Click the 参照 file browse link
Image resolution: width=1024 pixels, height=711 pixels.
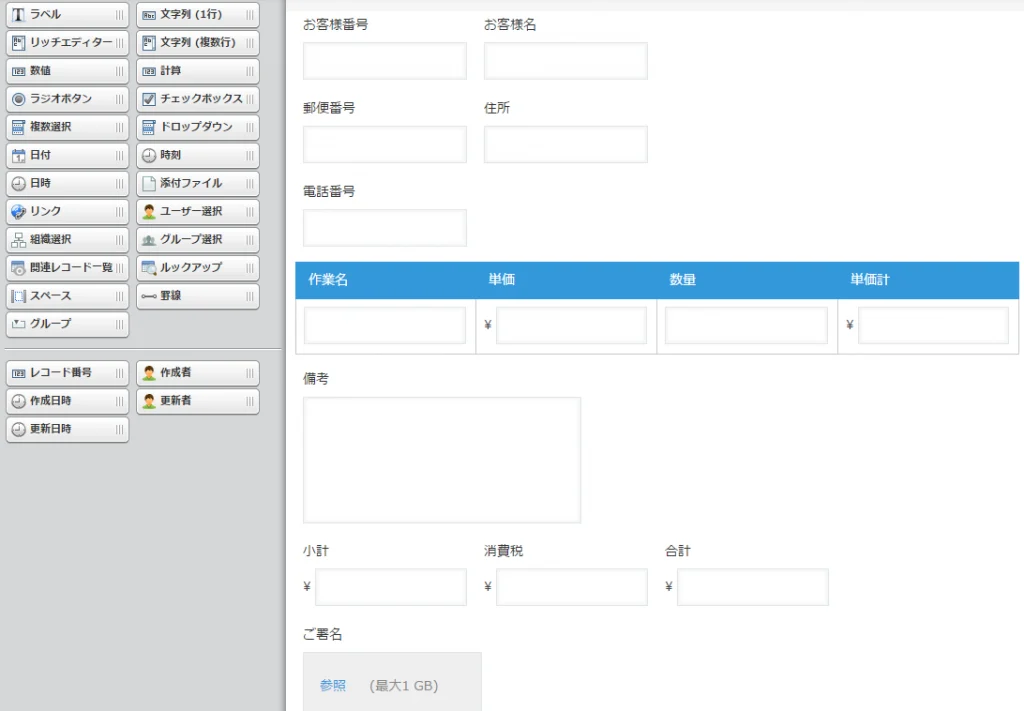coord(333,686)
